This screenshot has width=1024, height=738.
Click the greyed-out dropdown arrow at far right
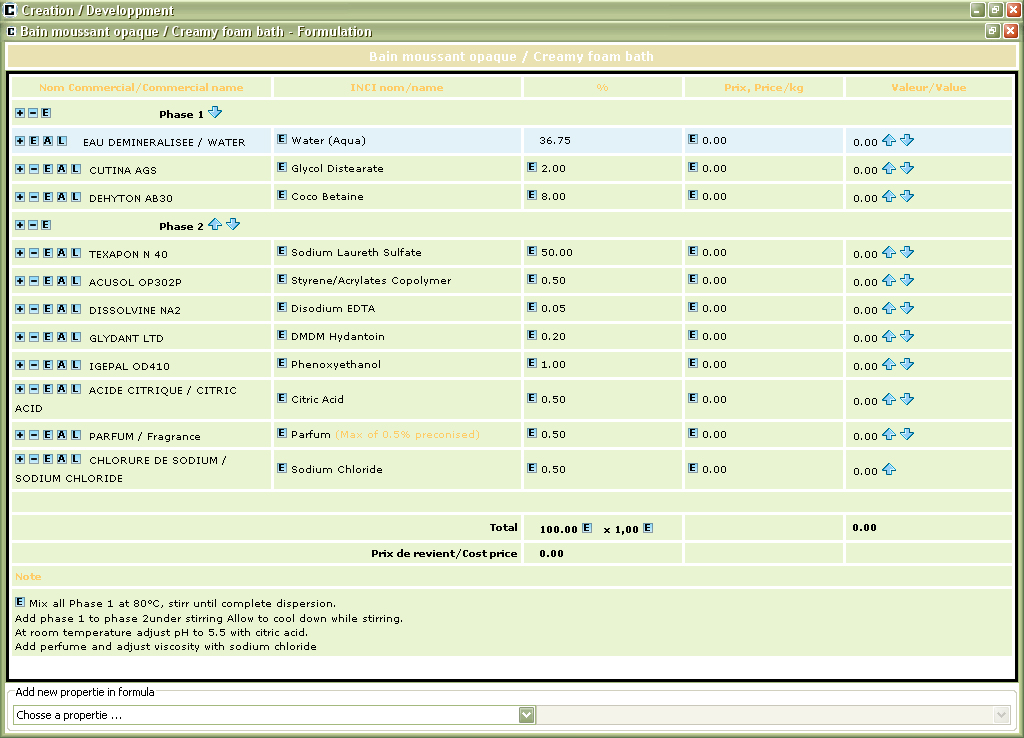coord(1002,715)
